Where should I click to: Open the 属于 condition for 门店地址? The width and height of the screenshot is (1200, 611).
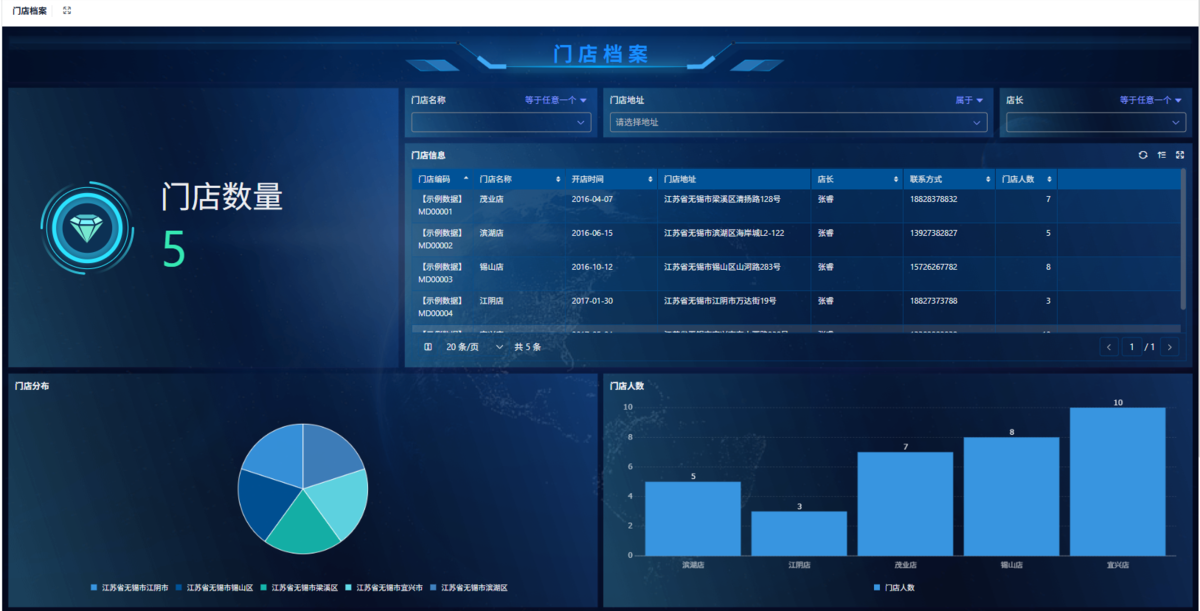pyautogui.click(x=969, y=100)
